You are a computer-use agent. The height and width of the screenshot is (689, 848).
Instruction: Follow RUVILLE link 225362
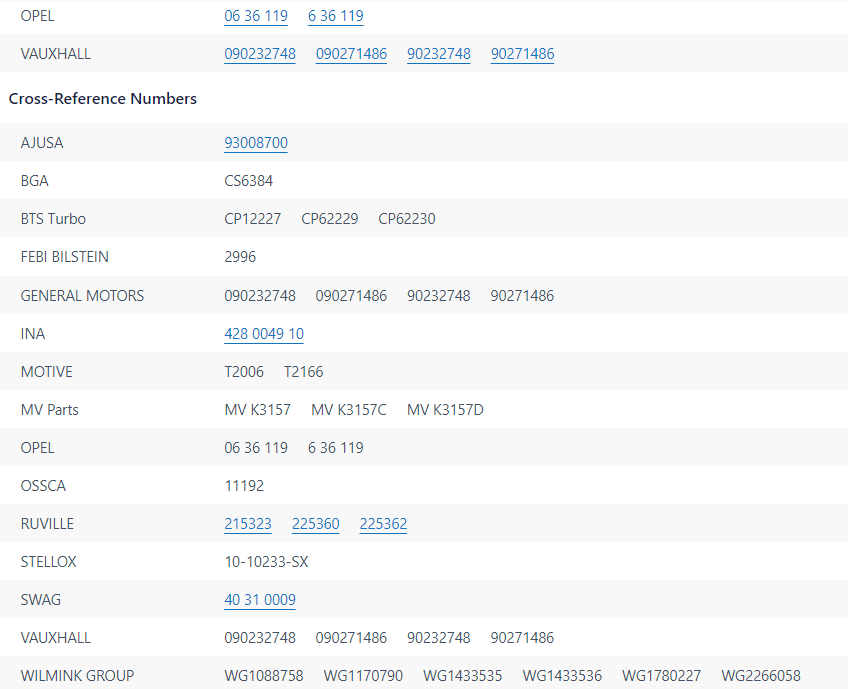click(383, 524)
